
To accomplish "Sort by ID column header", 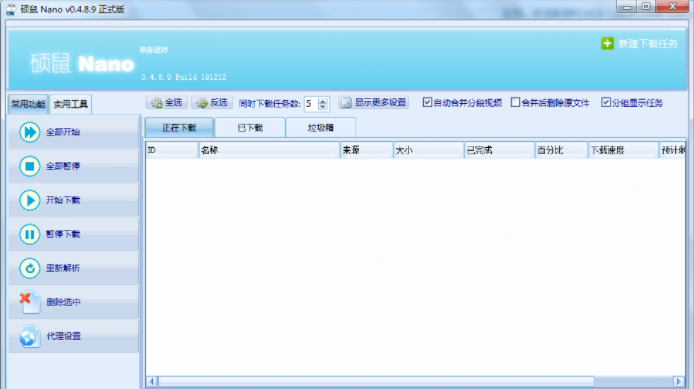I will [x=172, y=150].
